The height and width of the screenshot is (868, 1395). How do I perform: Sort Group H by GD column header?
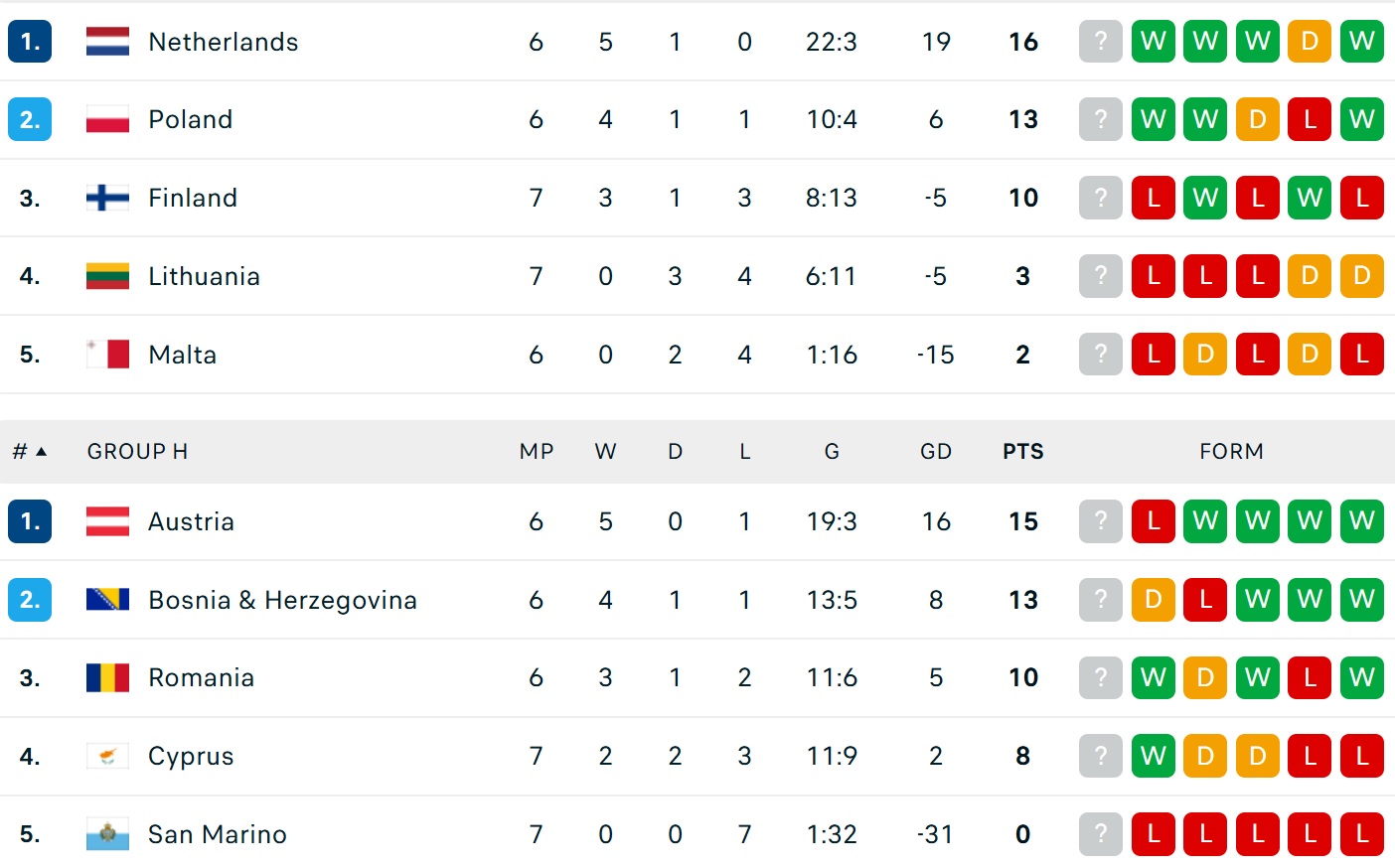click(935, 452)
